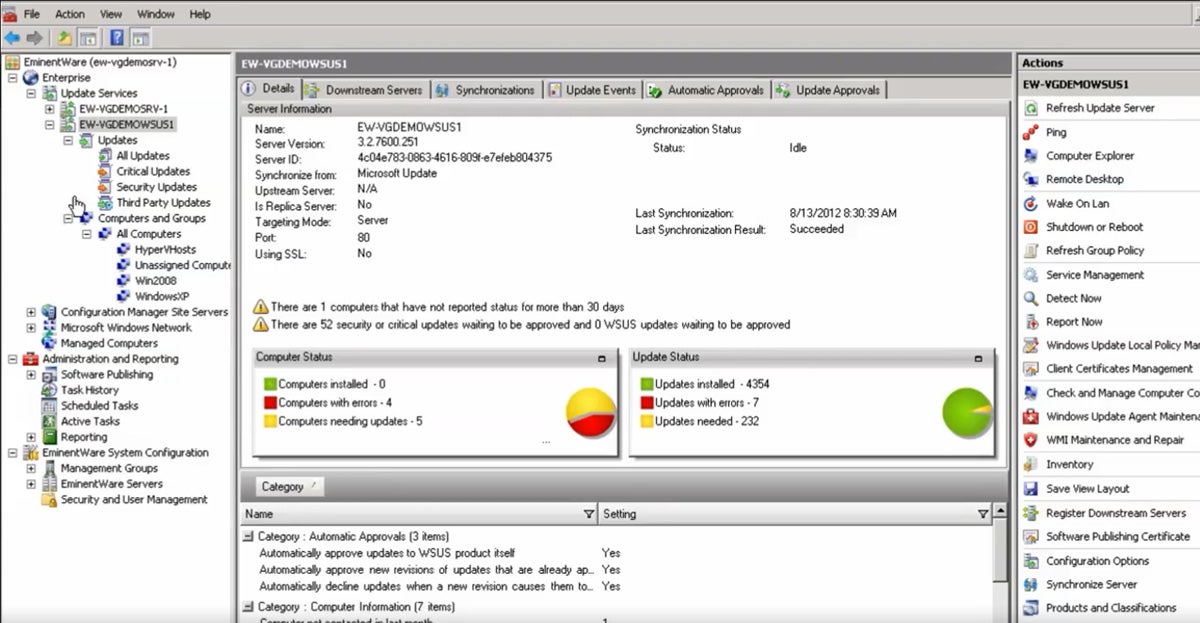
Task: Click the Security and User Management lock icon
Action: (49, 500)
